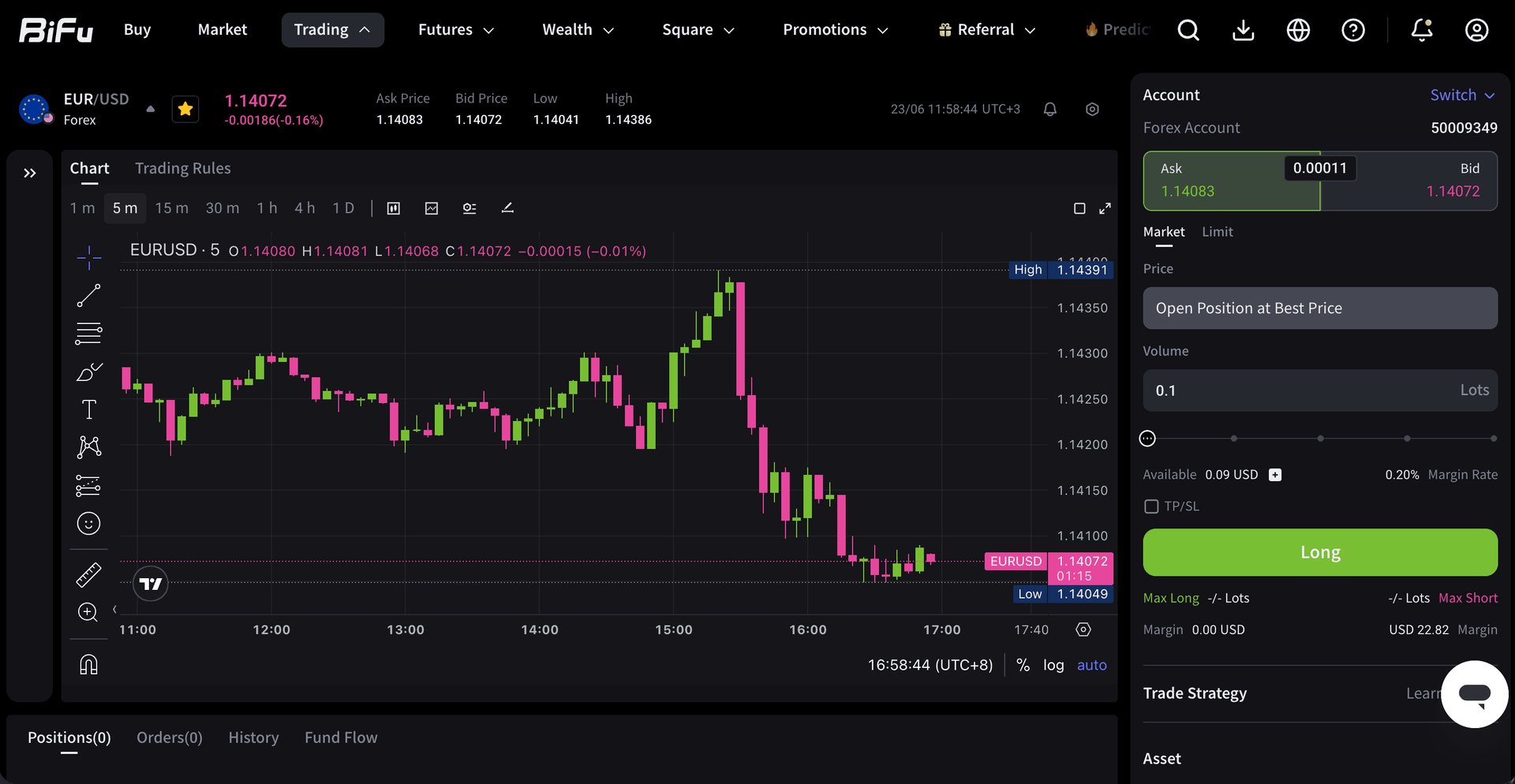1515x784 pixels.
Task: Click the volume slider handle
Action: [1147, 439]
